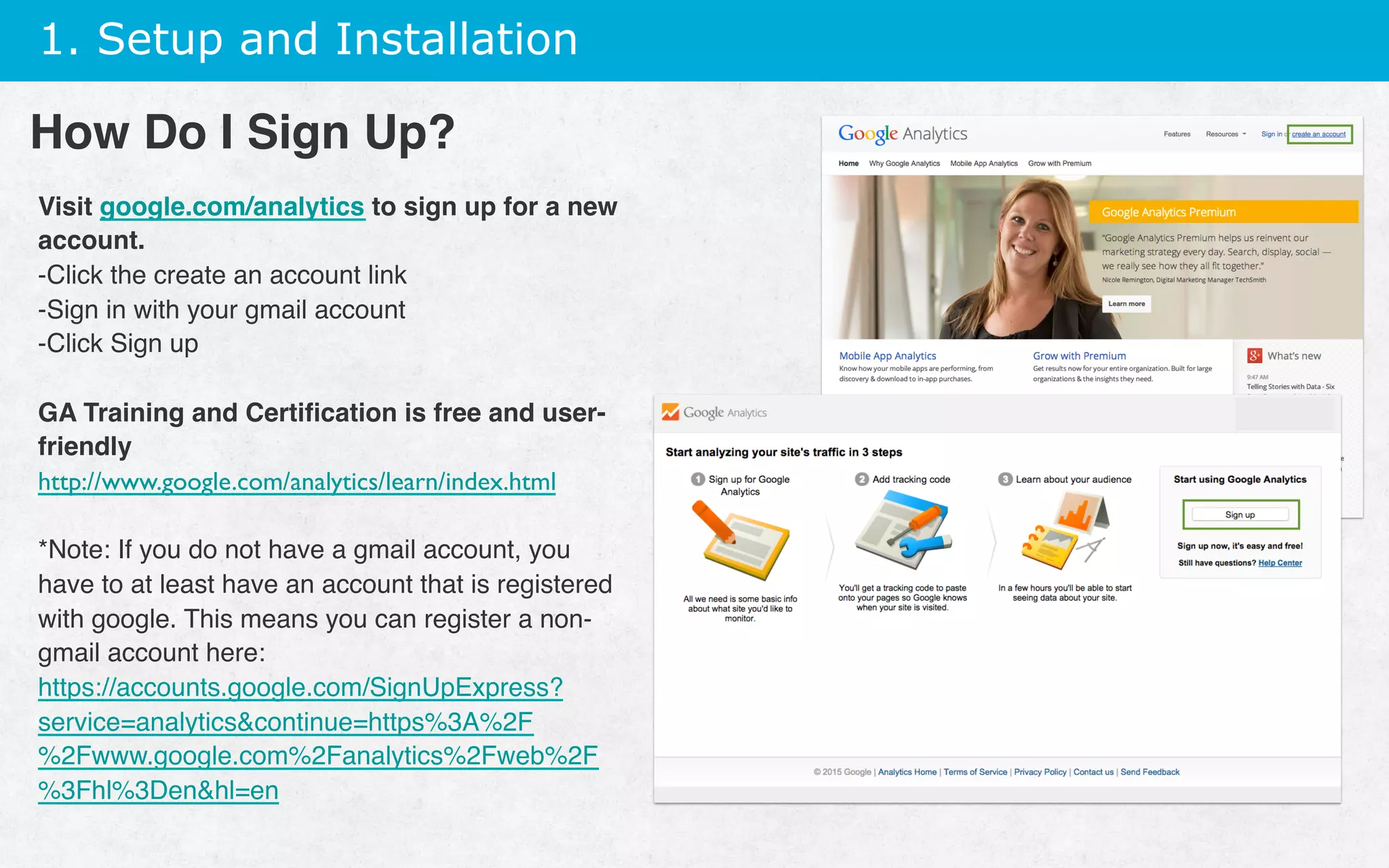Click the Grow with Premium heading link
The width and height of the screenshot is (1389, 868).
point(1079,356)
